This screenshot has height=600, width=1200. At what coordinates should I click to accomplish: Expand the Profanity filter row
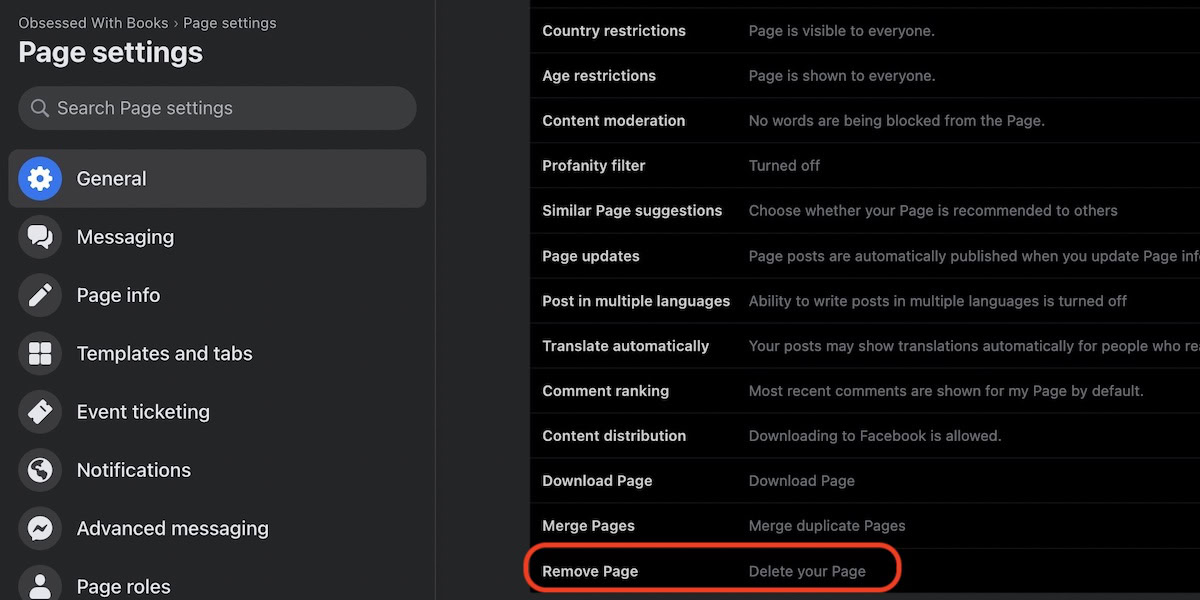pos(594,166)
